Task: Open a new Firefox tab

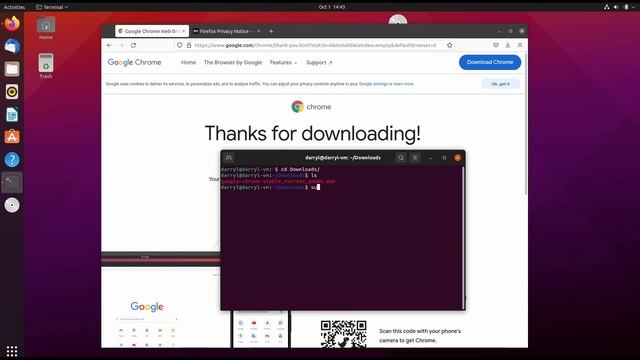Action: pyautogui.click(x=271, y=31)
